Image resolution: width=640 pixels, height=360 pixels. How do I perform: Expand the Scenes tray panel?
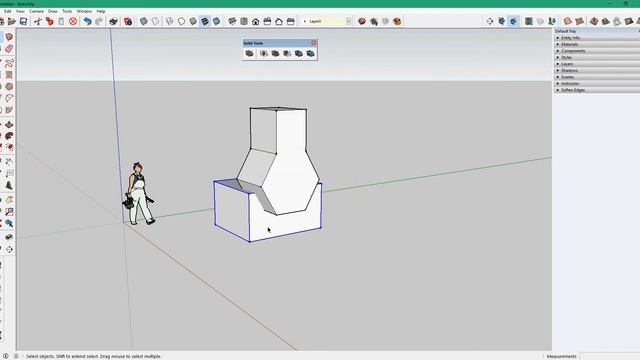coord(597,77)
